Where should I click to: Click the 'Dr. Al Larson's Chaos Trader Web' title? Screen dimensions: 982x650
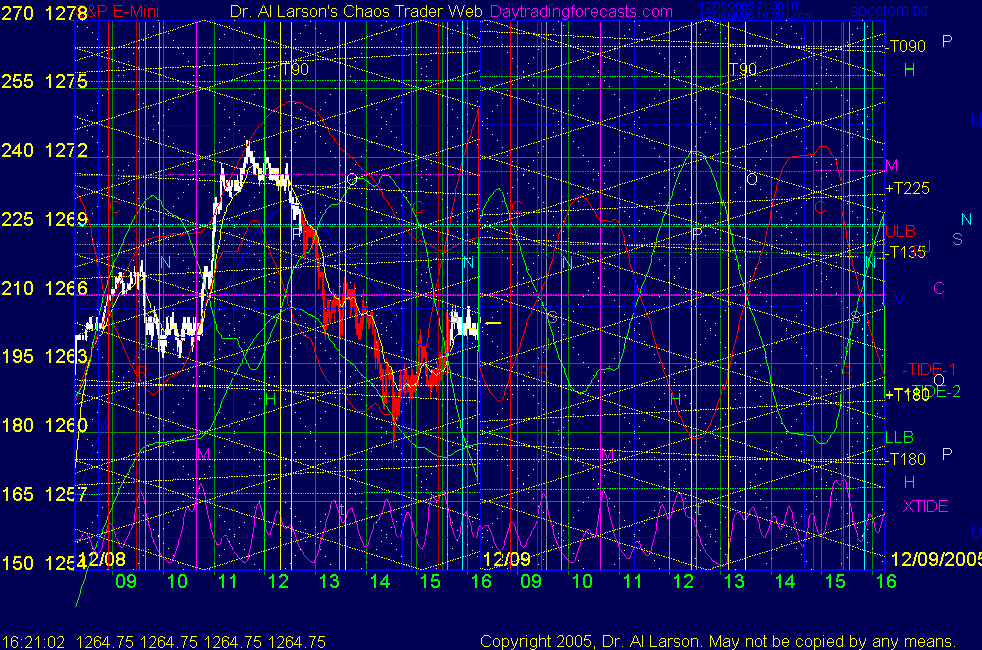[356, 11]
